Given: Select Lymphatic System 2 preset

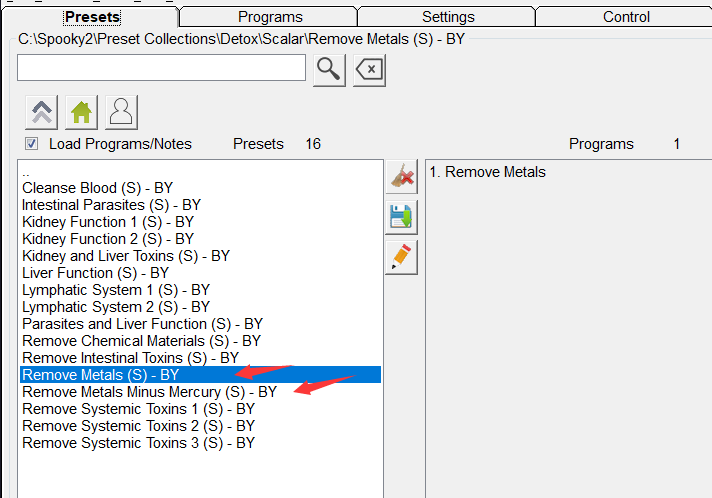Looking at the screenshot, I should pos(116,307).
